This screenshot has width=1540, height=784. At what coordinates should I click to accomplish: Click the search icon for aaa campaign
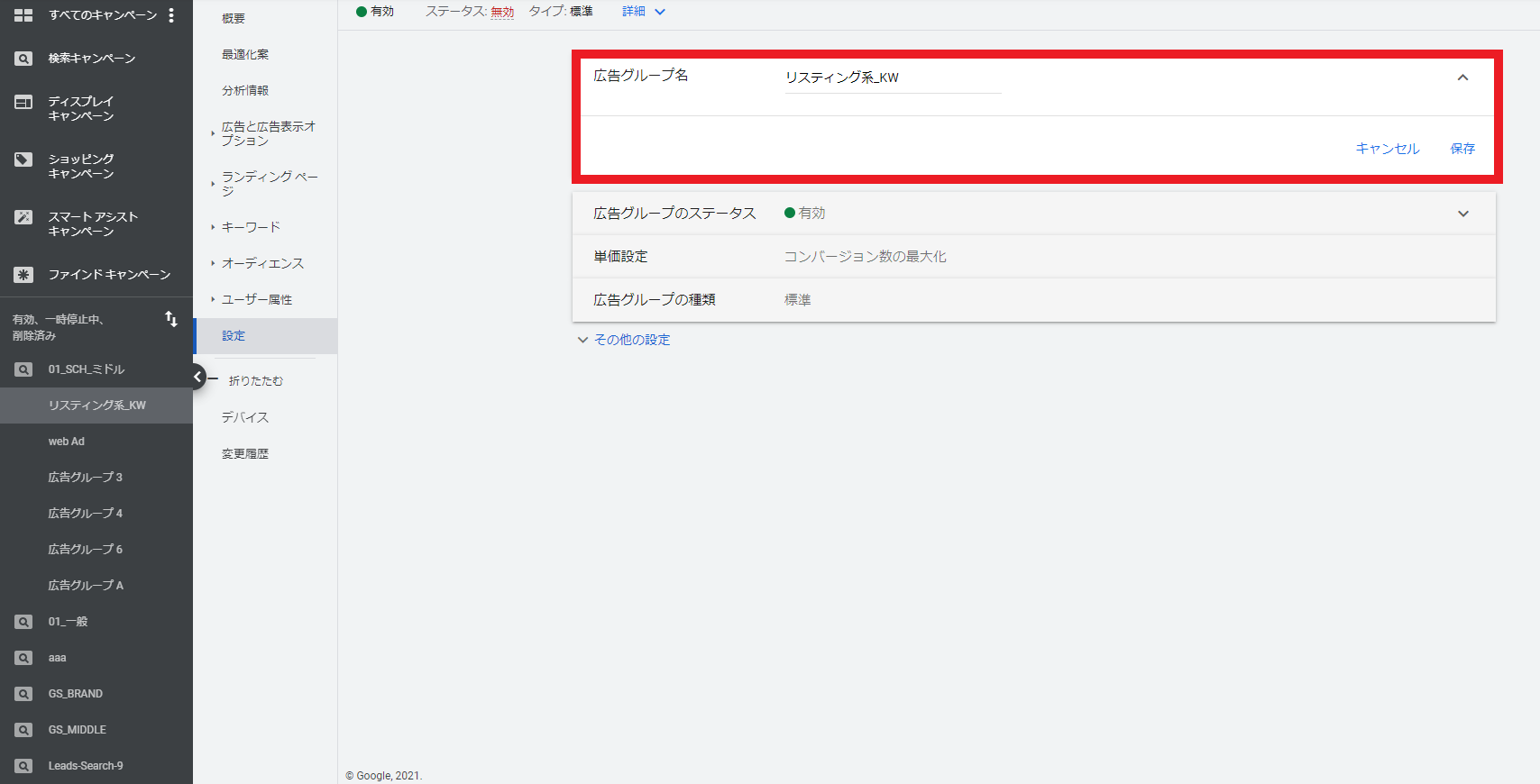[x=23, y=658]
